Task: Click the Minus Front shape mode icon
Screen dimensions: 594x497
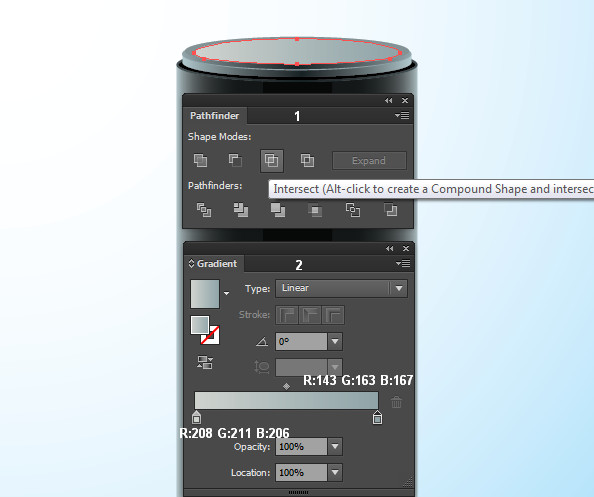Action: click(x=235, y=160)
